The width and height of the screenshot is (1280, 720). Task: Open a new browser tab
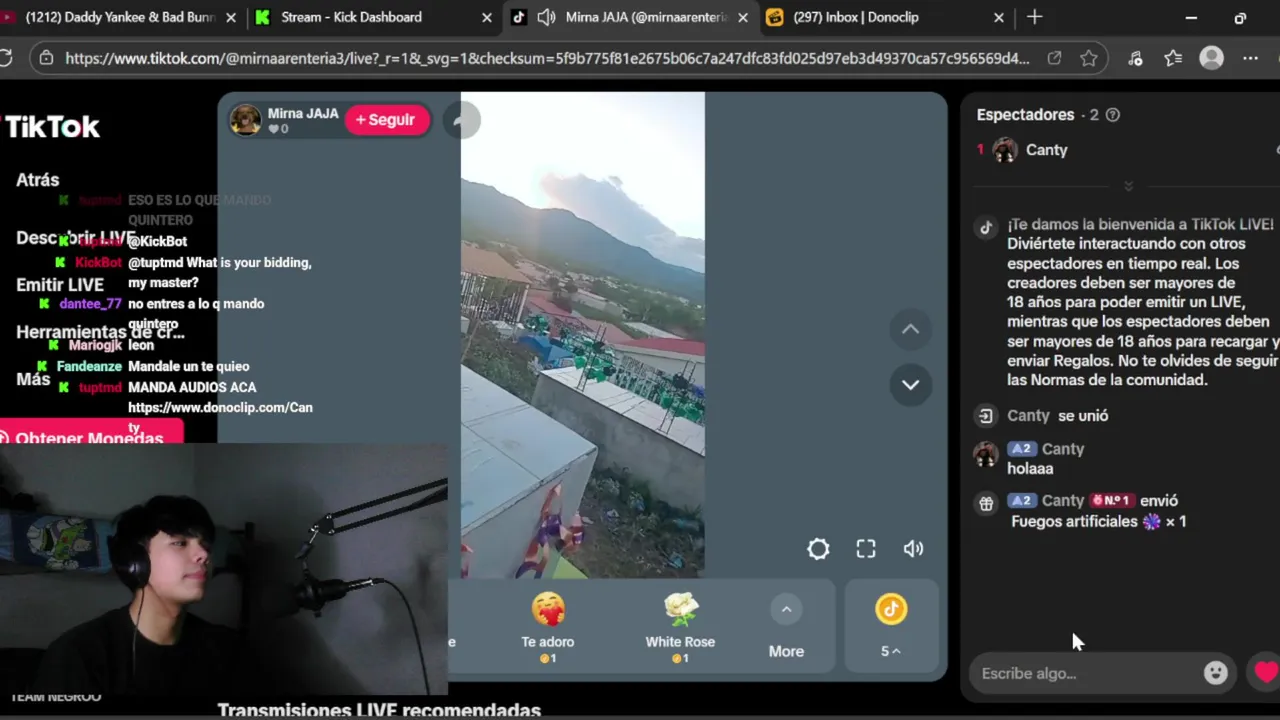[1035, 17]
